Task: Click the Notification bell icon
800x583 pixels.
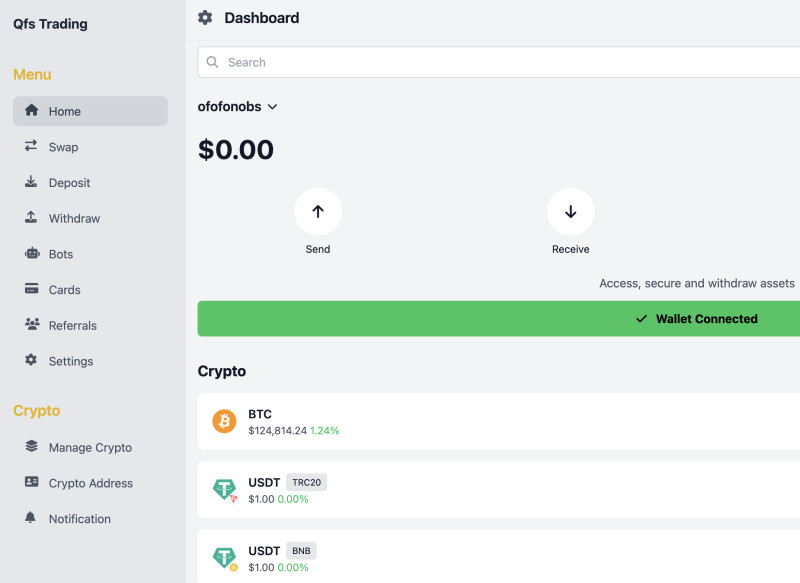Action: (31, 518)
